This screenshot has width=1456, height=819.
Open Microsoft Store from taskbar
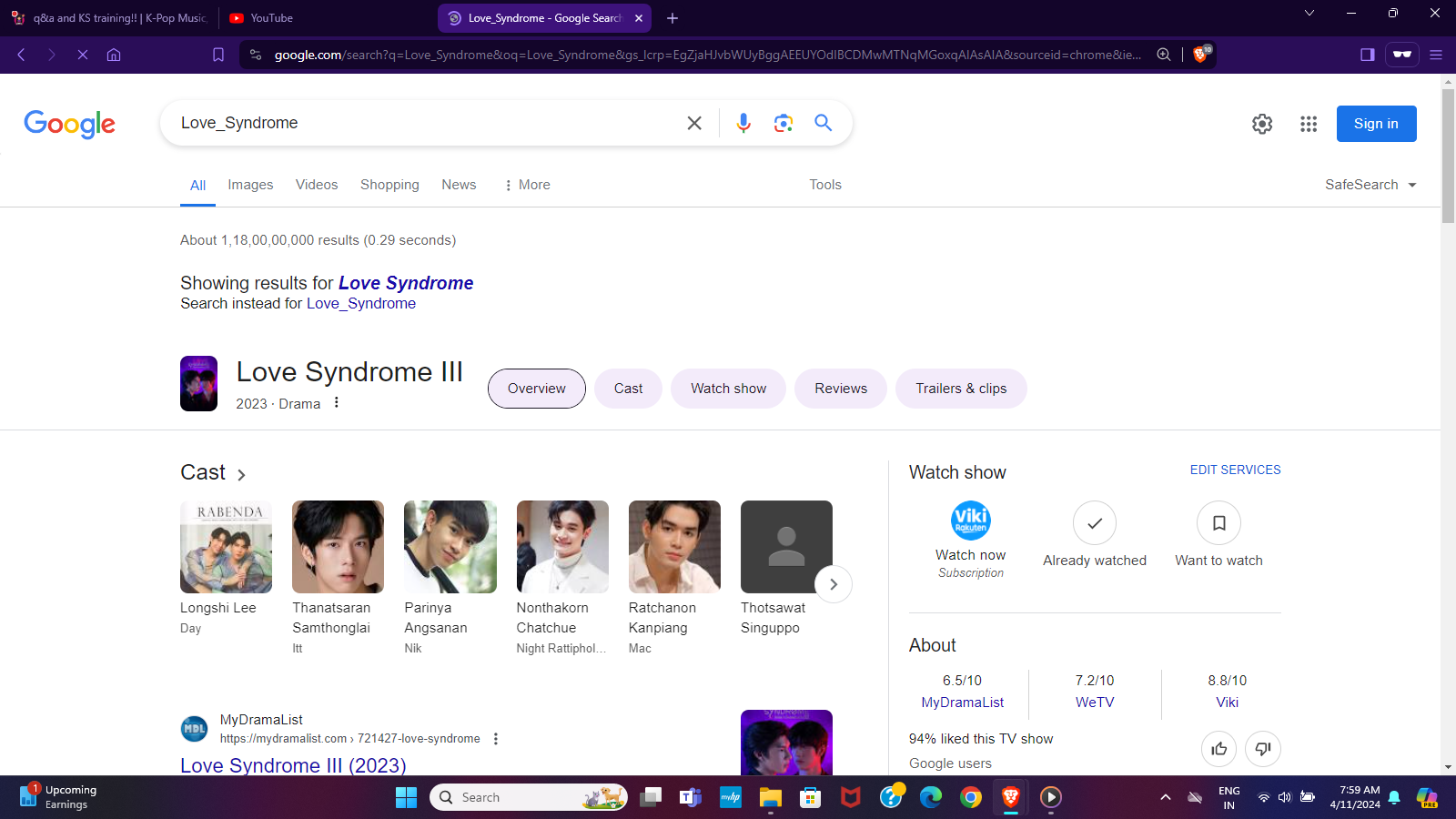(x=811, y=797)
